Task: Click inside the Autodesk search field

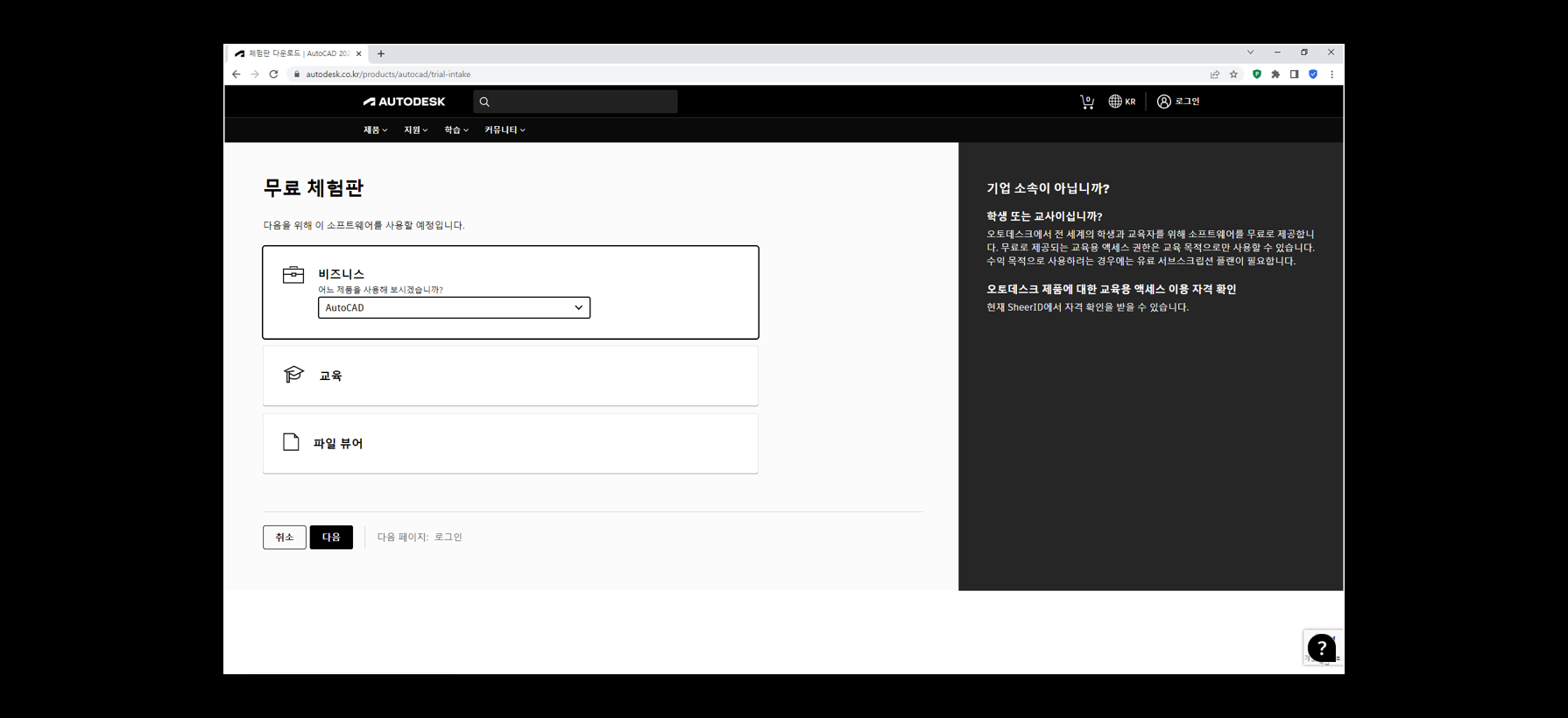Action: pyautogui.click(x=576, y=102)
